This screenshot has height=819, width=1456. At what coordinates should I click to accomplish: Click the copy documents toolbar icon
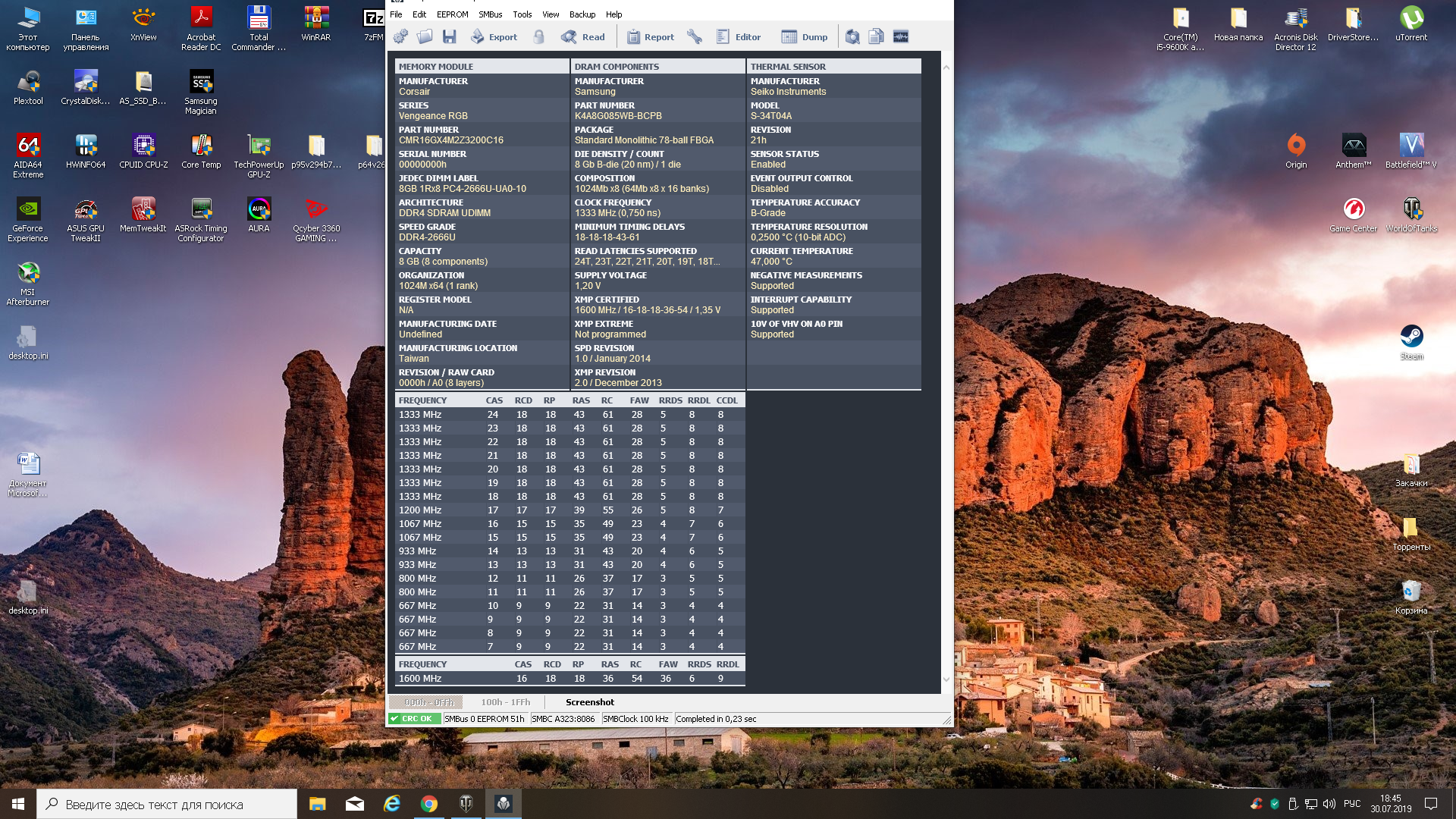pos(876,36)
